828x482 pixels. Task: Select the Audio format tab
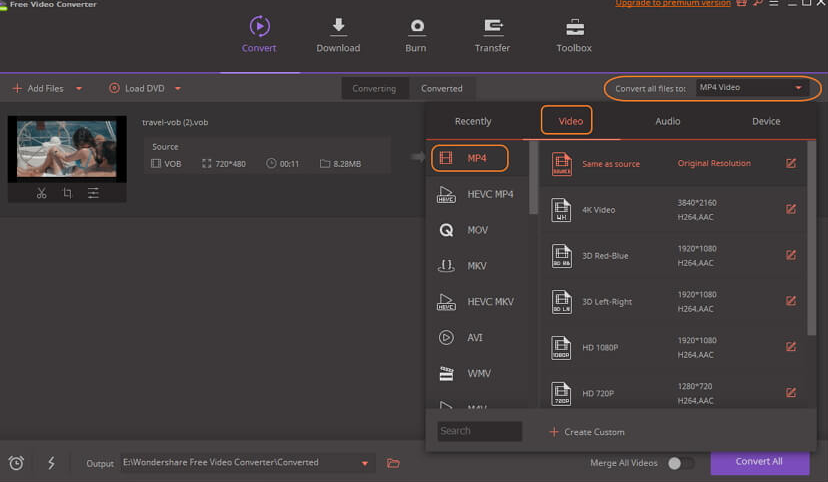667,121
